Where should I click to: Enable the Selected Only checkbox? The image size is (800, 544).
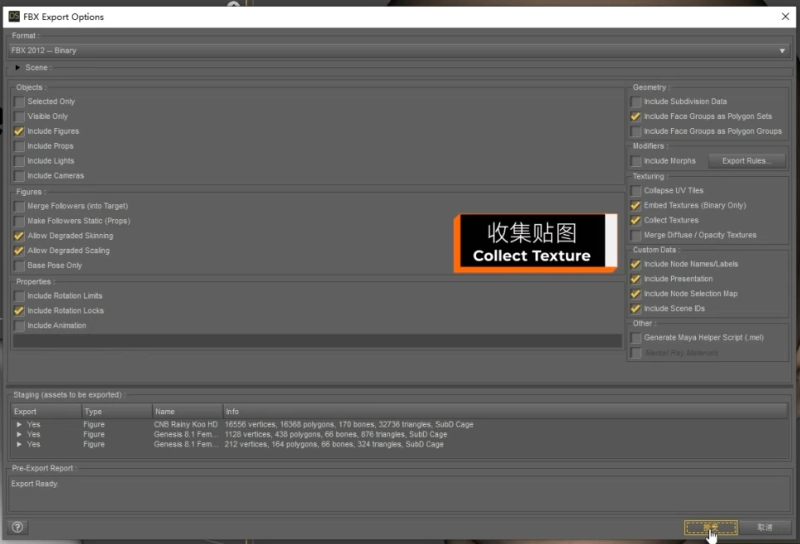pos(20,102)
